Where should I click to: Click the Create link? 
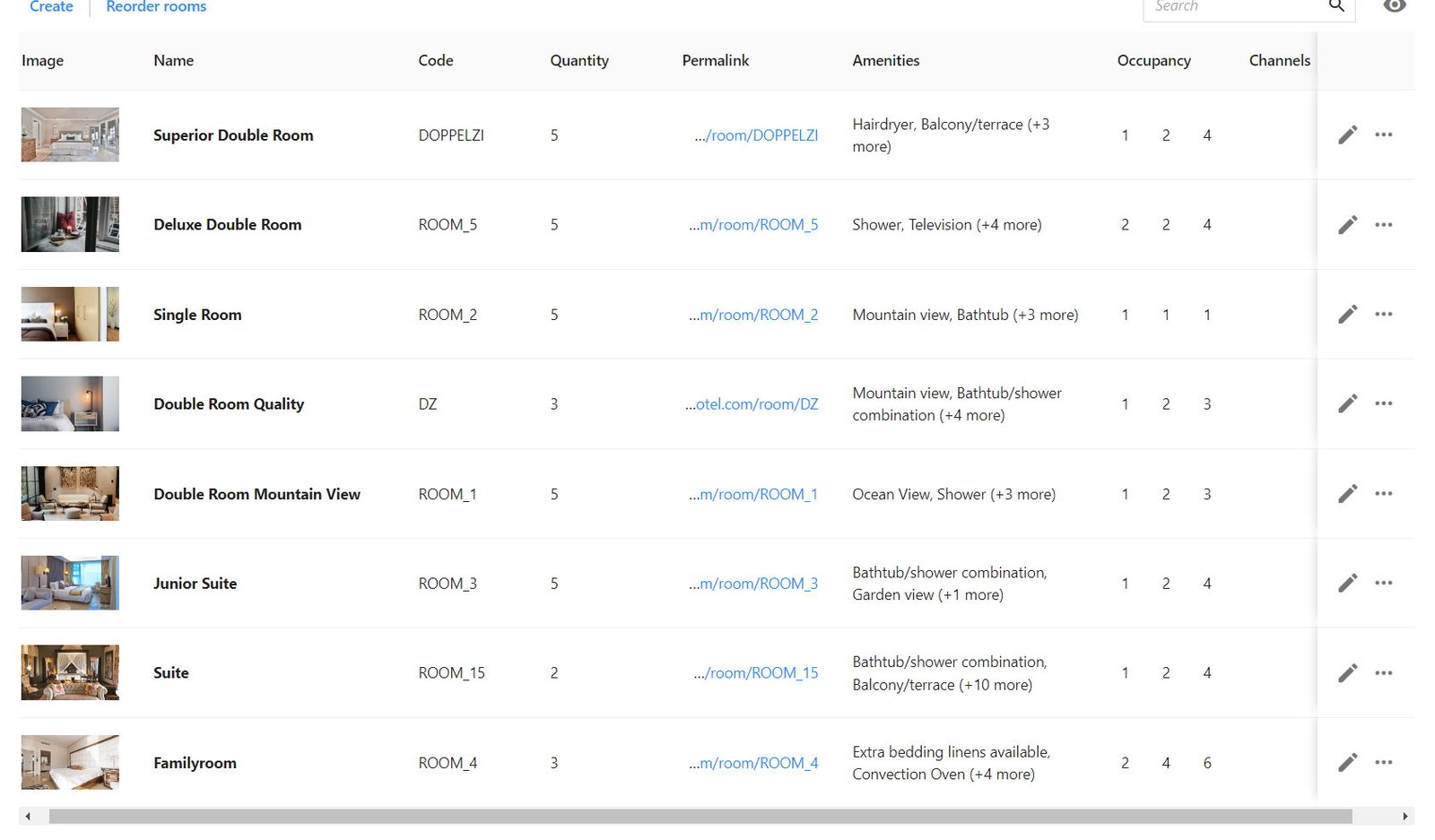(x=51, y=6)
